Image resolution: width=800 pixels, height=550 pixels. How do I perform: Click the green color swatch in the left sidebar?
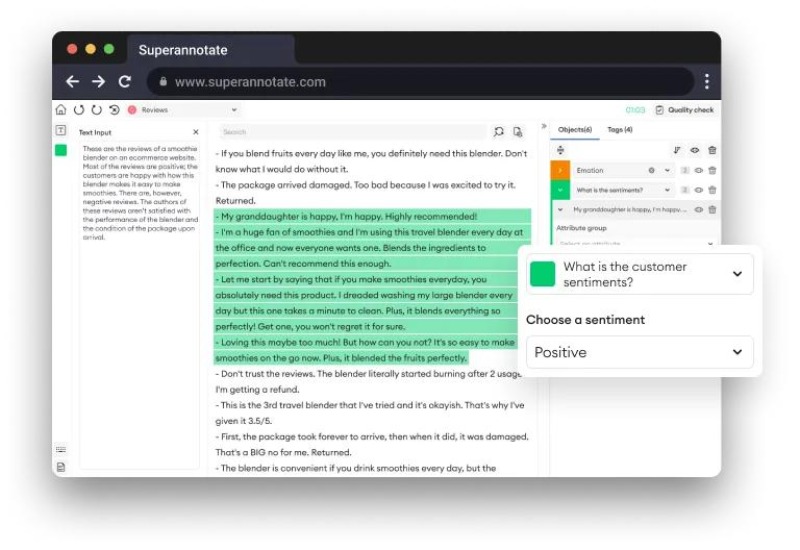[61, 150]
